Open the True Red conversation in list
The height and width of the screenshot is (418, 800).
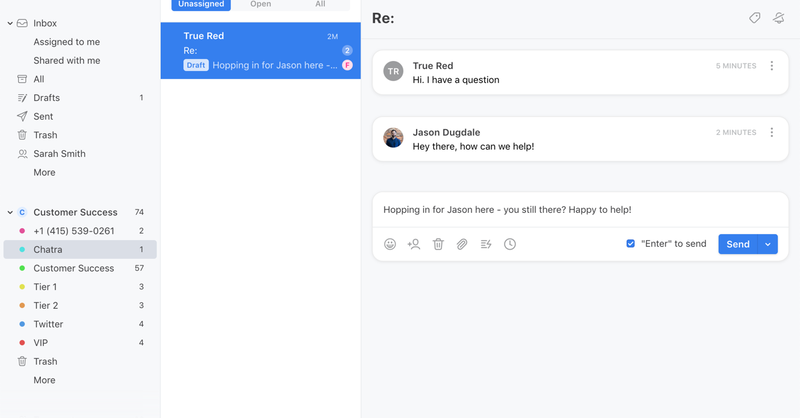[x=260, y=50]
